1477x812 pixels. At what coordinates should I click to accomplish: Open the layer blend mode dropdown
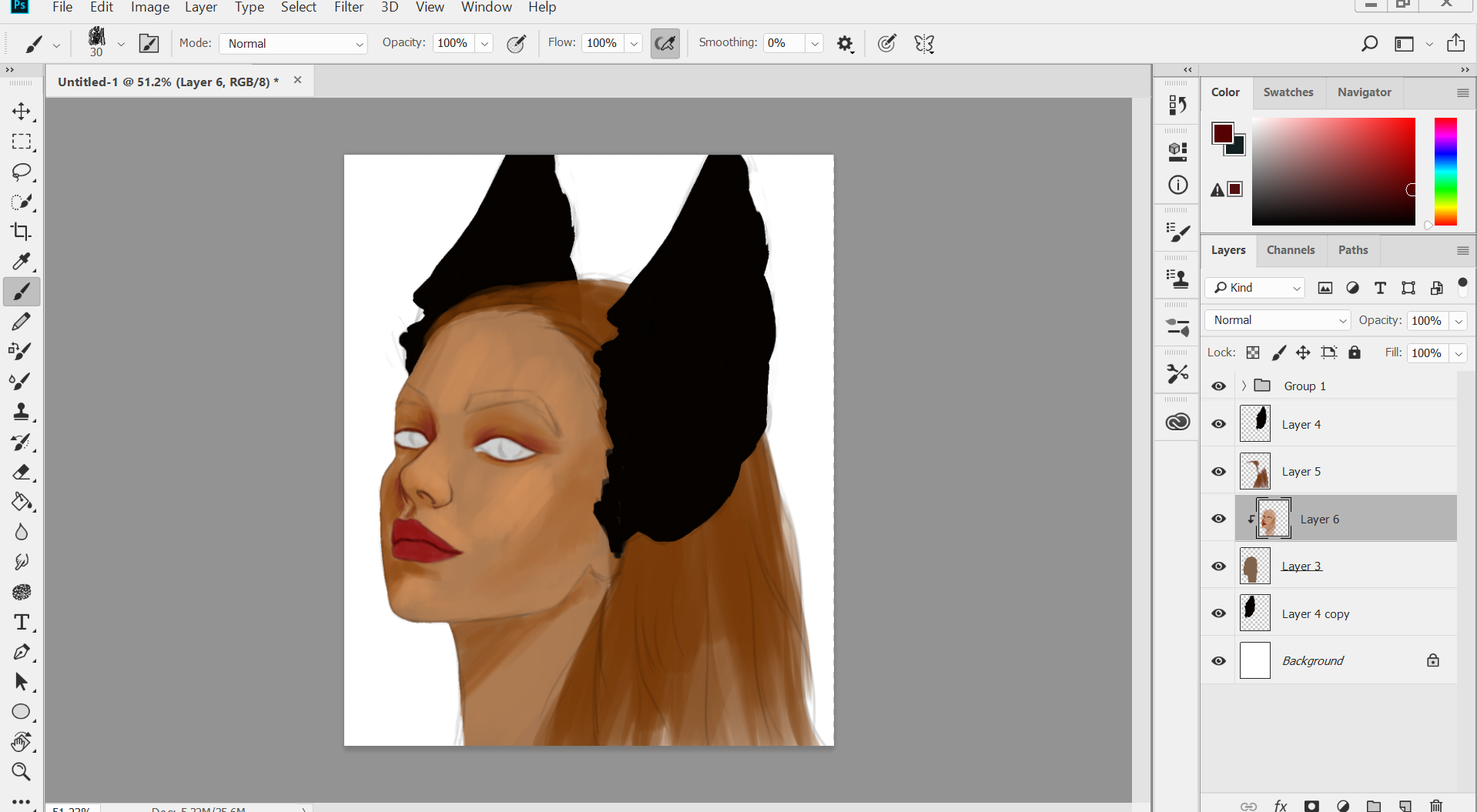click(1278, 320)
